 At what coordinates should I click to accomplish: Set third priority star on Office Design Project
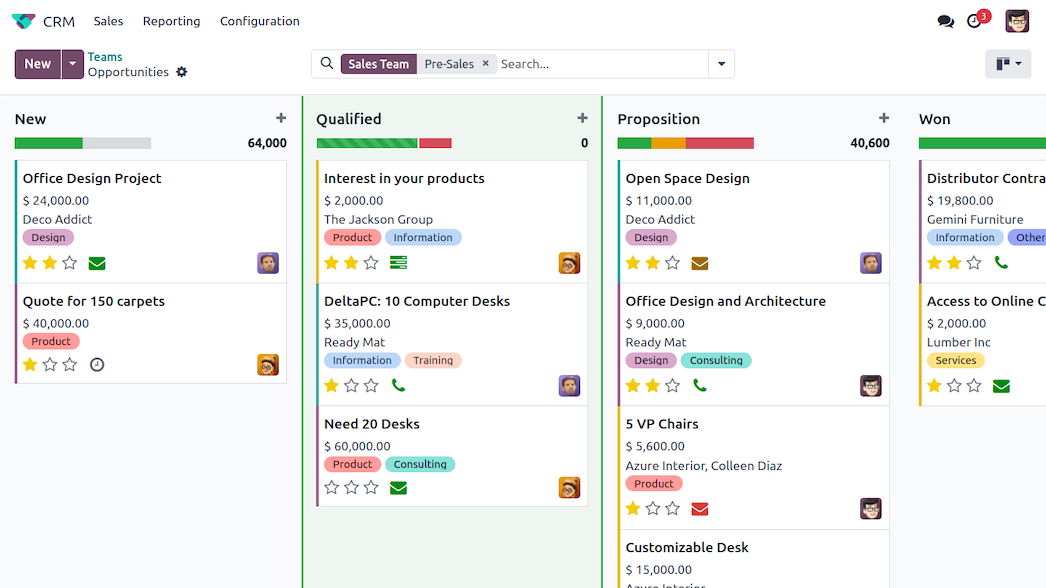tap(69, 263)
